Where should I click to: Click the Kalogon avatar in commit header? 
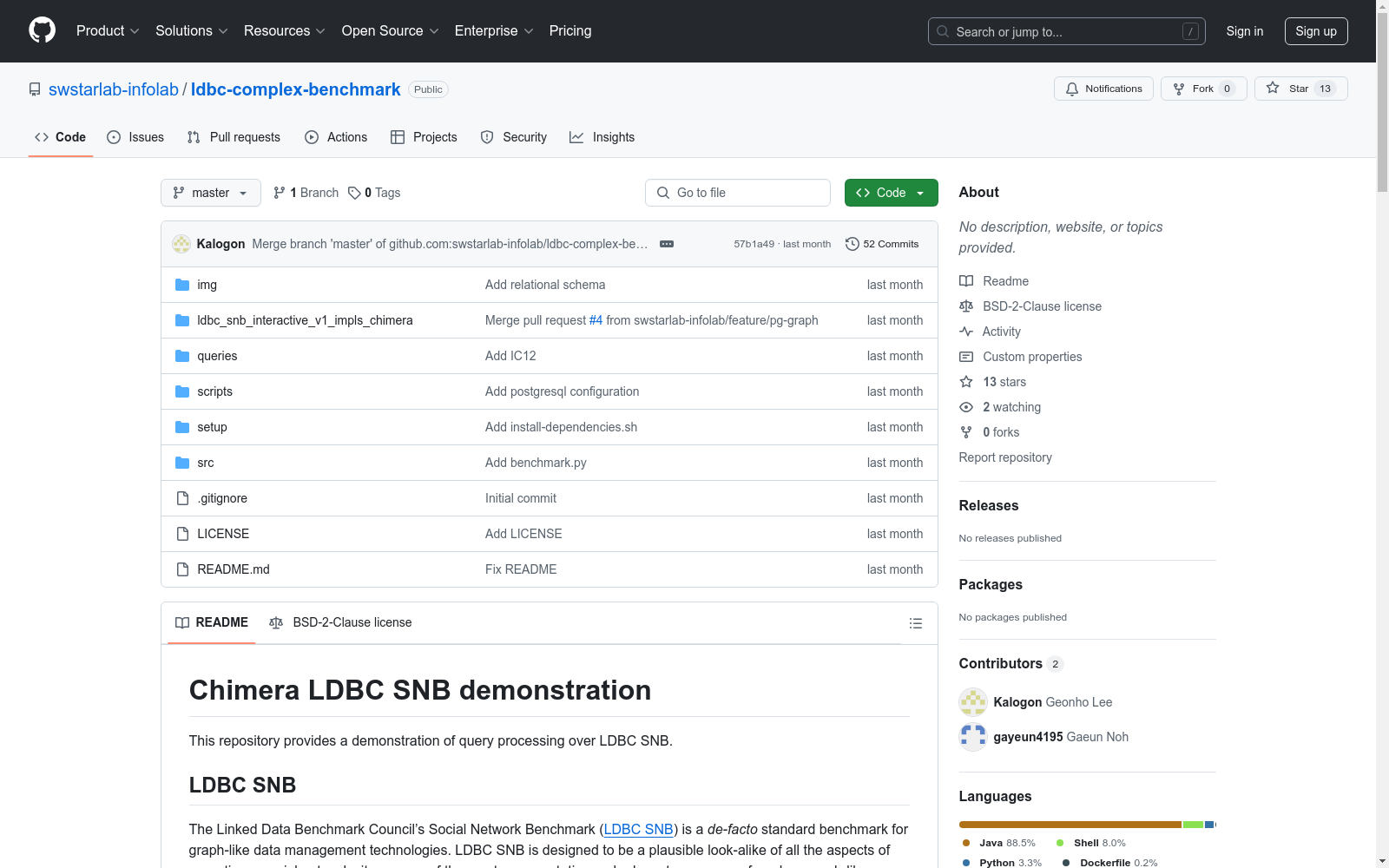tap(181, 244)
